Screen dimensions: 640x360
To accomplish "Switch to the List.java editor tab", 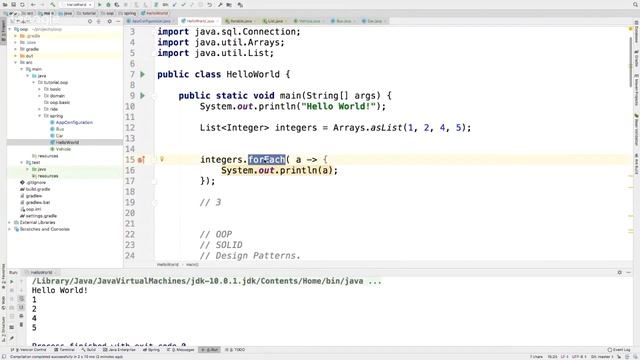I will click(x=274, y=21).
